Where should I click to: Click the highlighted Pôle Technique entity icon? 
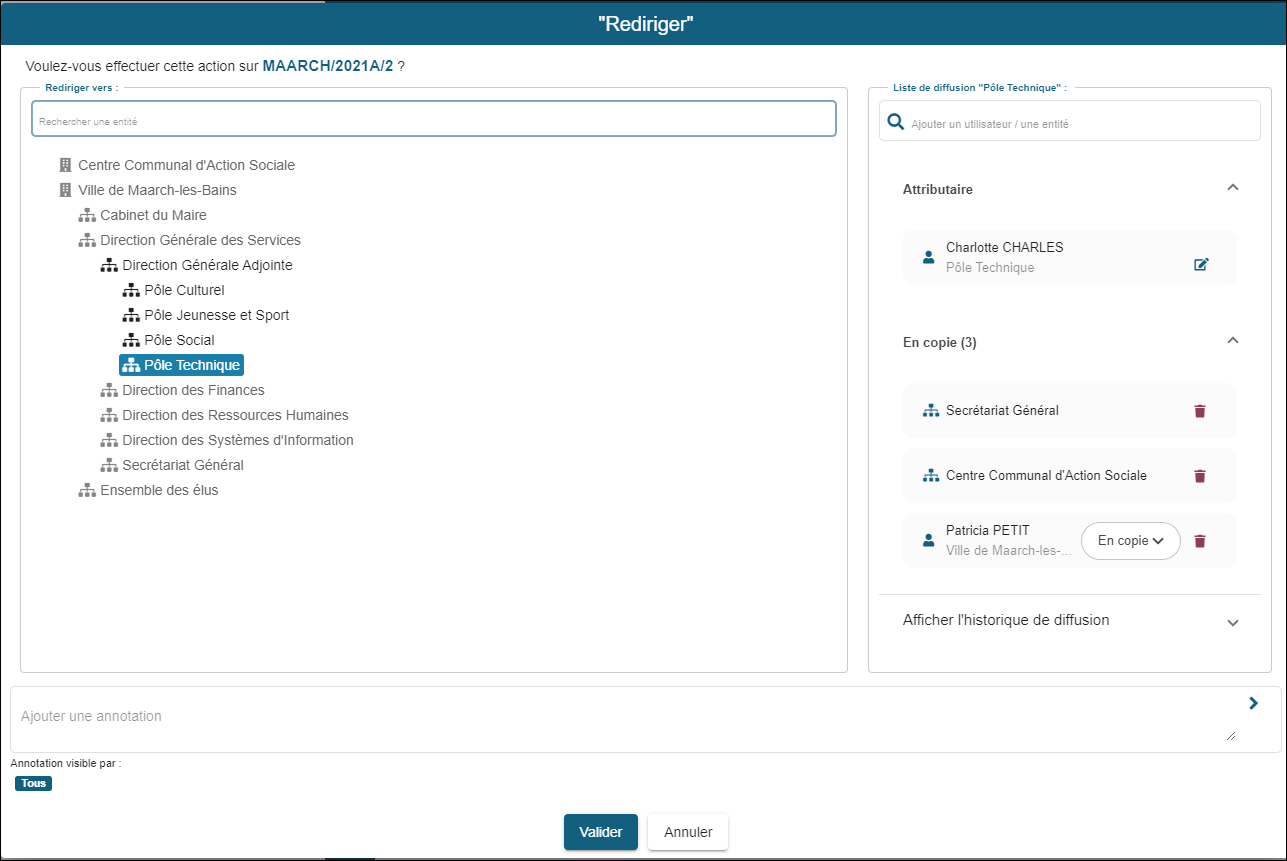tap(131, 365)
